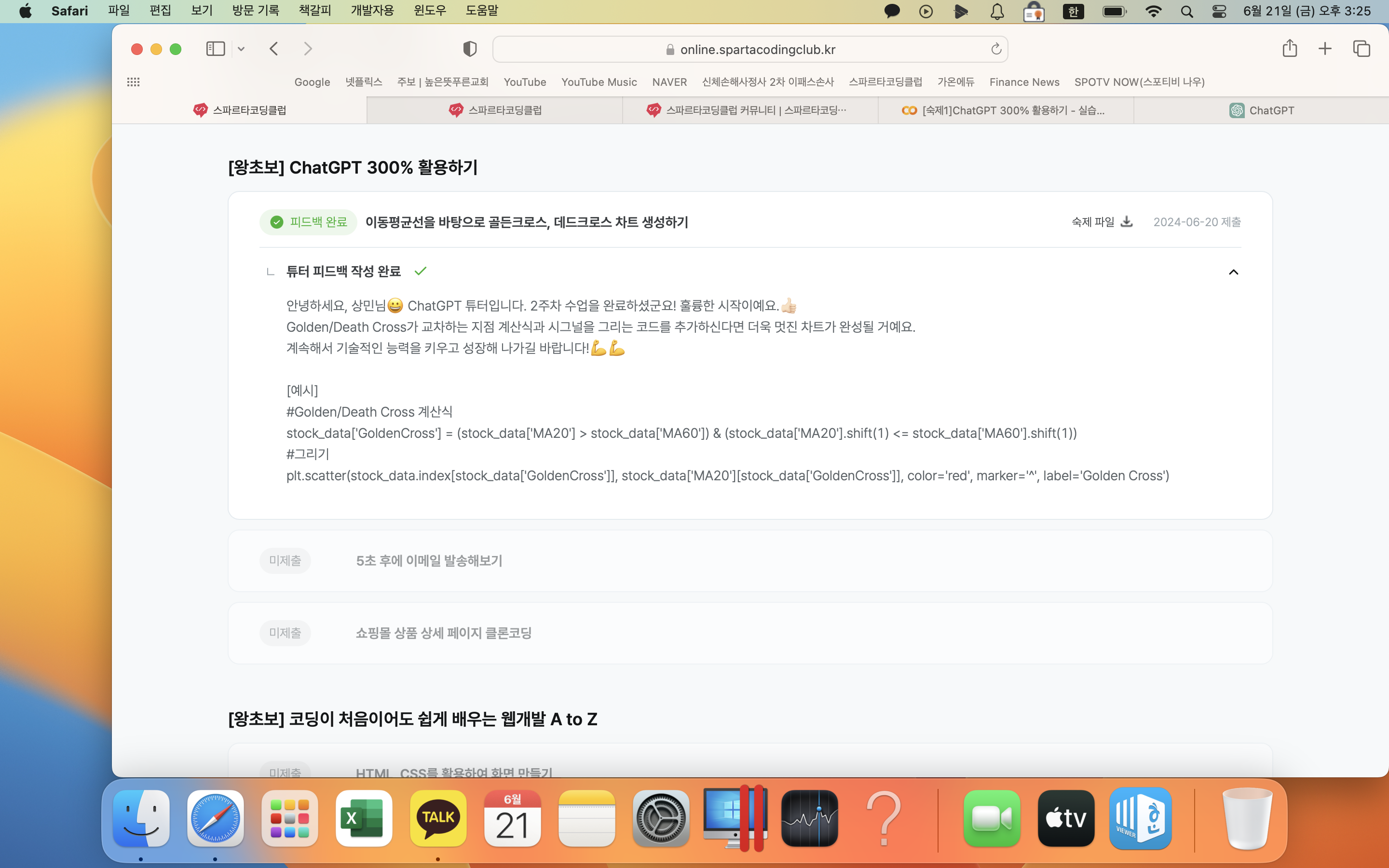Open the YouTube Music bookmark
This screenshot has height=868, width=1389.
click(x=599, y=82)
